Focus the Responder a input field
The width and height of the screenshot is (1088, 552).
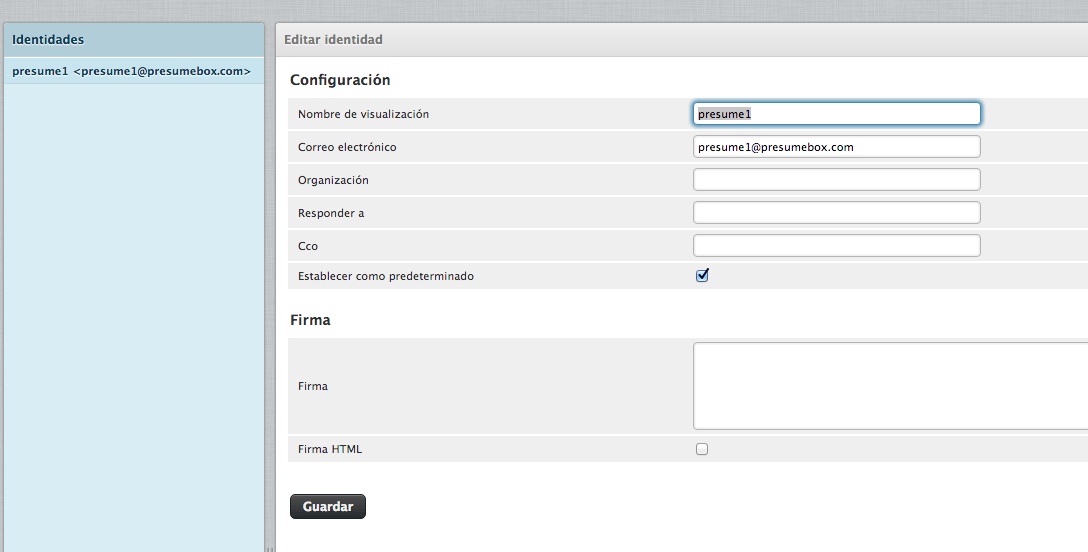point(836,213)
